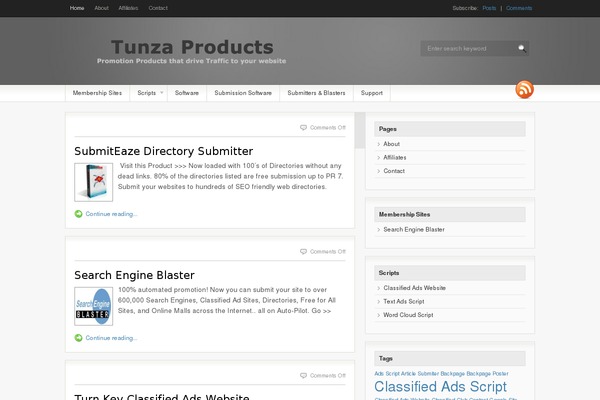The height and width of the screenshot is (400, 600).
Task: Click the Article Submiter tag
Action: coord(420,374)
